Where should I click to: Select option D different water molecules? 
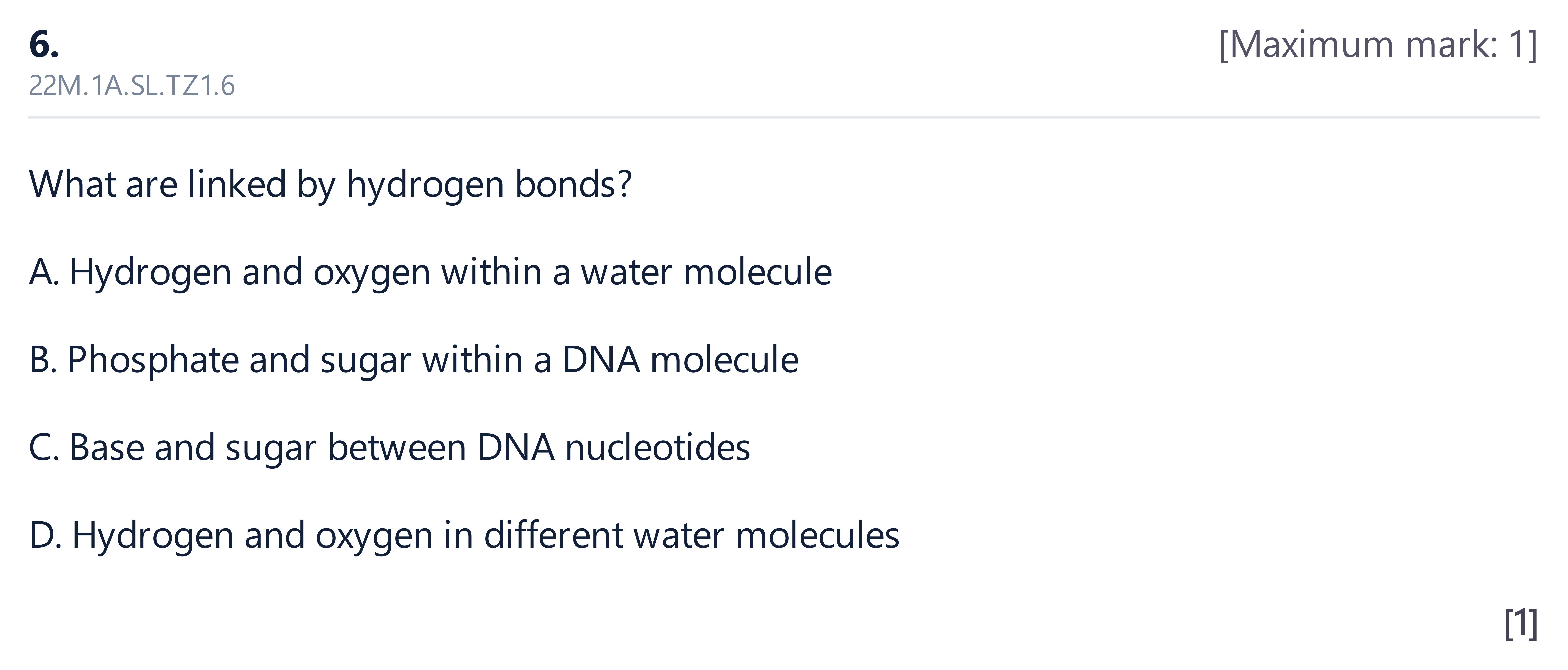pos(464,535)
